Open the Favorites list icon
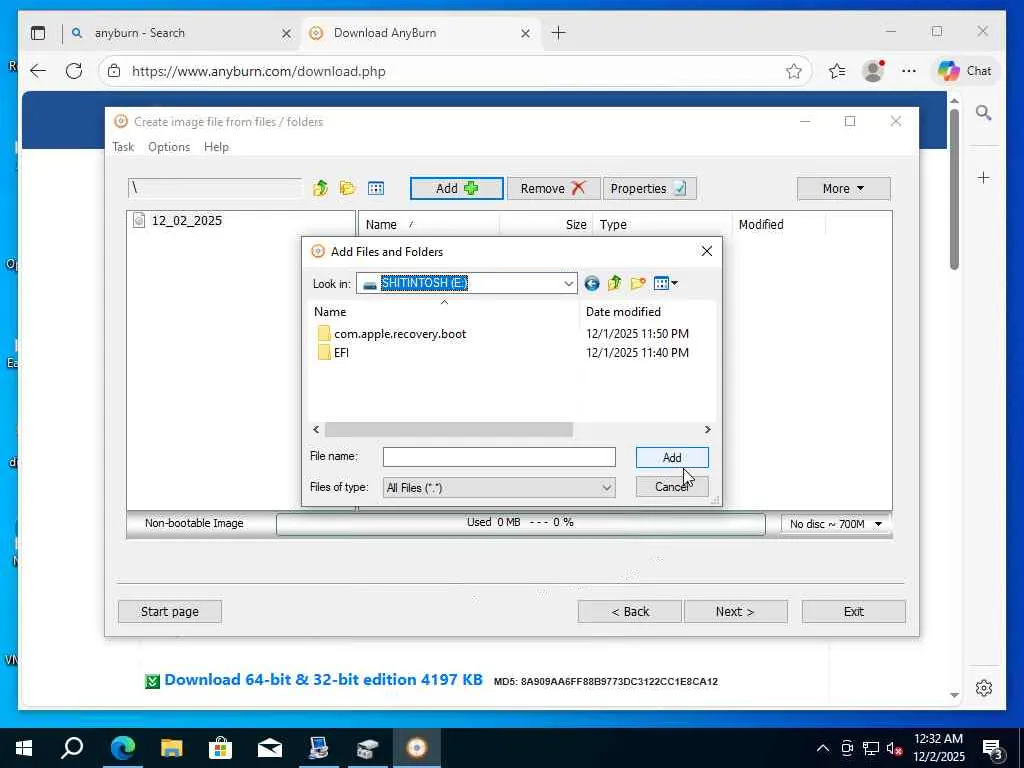The height and width of the screenshot is (768, 1024). (x=837, y=71)
